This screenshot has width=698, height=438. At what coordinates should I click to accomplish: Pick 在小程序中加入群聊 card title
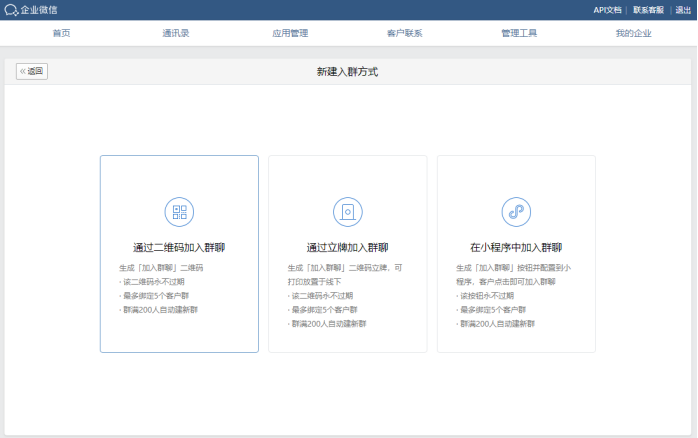click(x=516, y=247)
